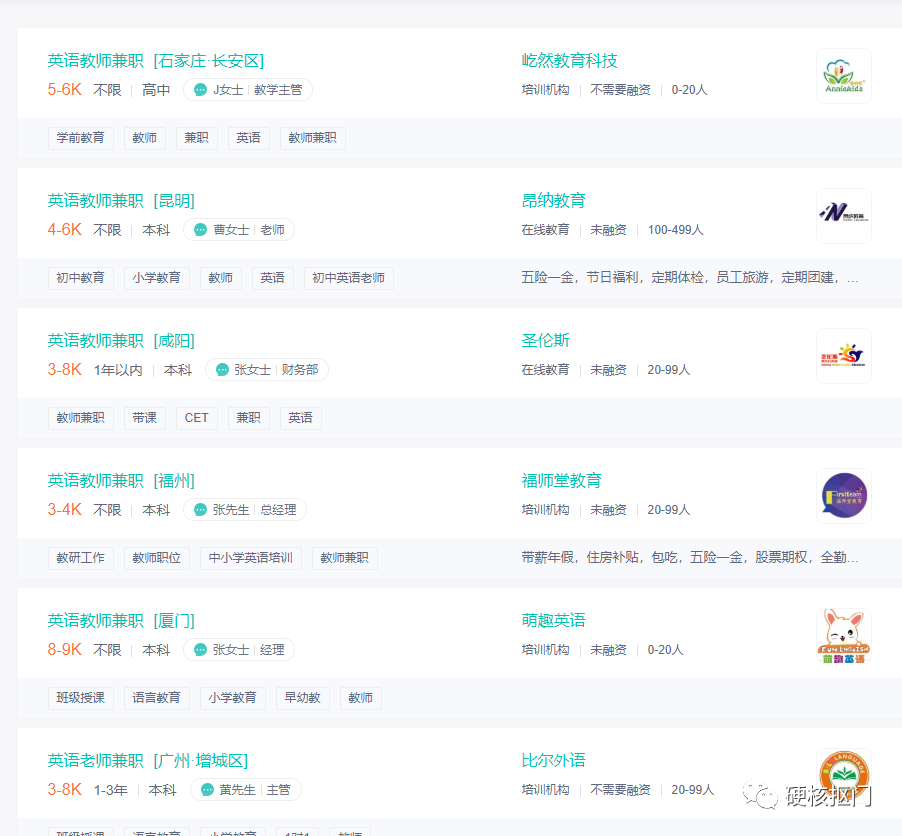Click the rabbit logo of 萌趣英语
This screenshot has width=902, height=836.
843,636
